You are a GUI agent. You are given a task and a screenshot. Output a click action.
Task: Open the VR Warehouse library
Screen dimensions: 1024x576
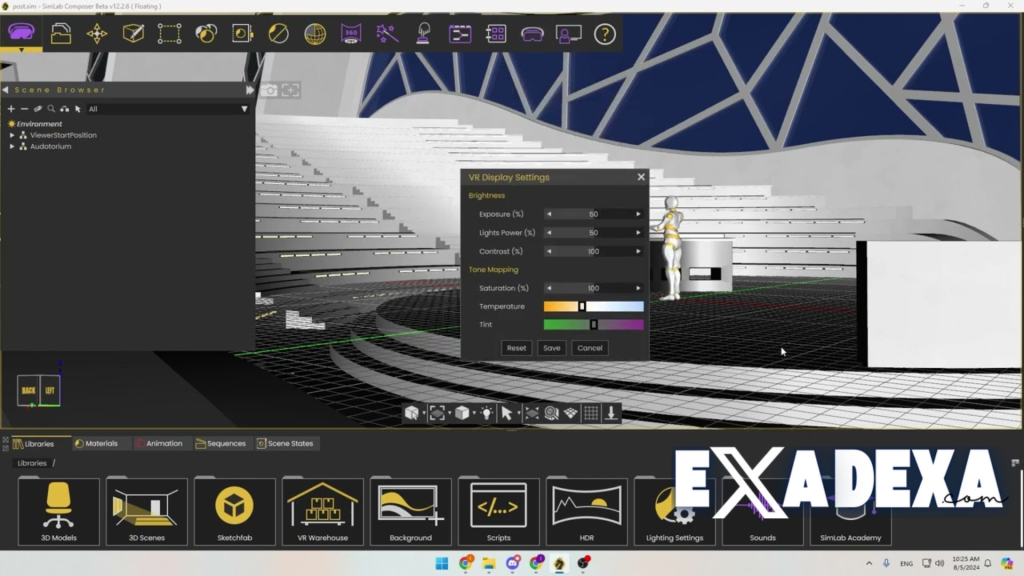point(322,510)
